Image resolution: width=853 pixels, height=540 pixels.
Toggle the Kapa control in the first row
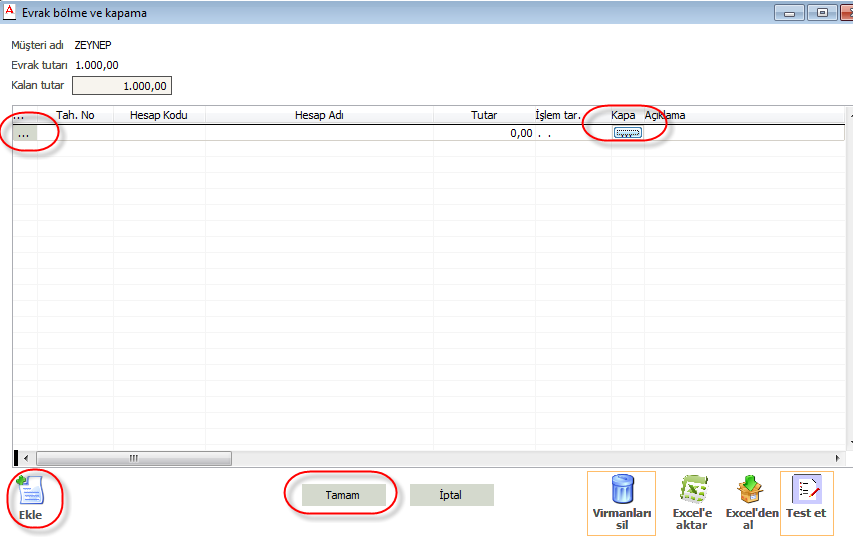click(x=627, y=133)
